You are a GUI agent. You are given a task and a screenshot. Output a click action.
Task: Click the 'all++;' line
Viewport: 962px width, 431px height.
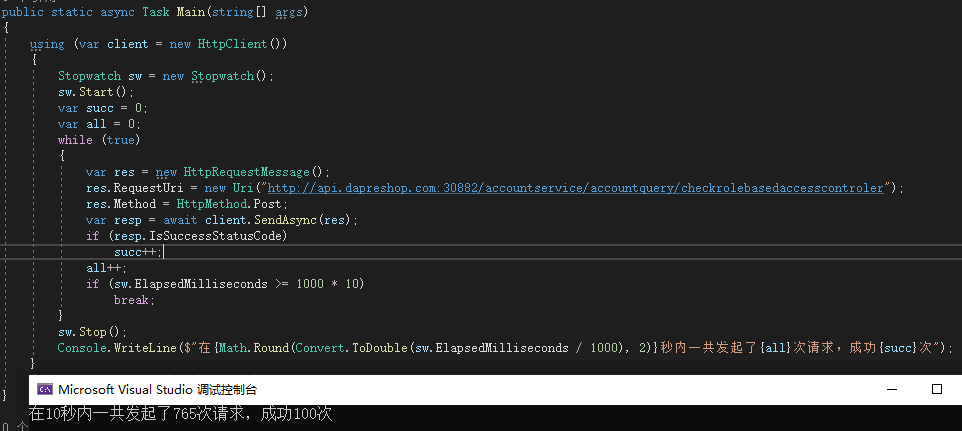pos(107,268)
